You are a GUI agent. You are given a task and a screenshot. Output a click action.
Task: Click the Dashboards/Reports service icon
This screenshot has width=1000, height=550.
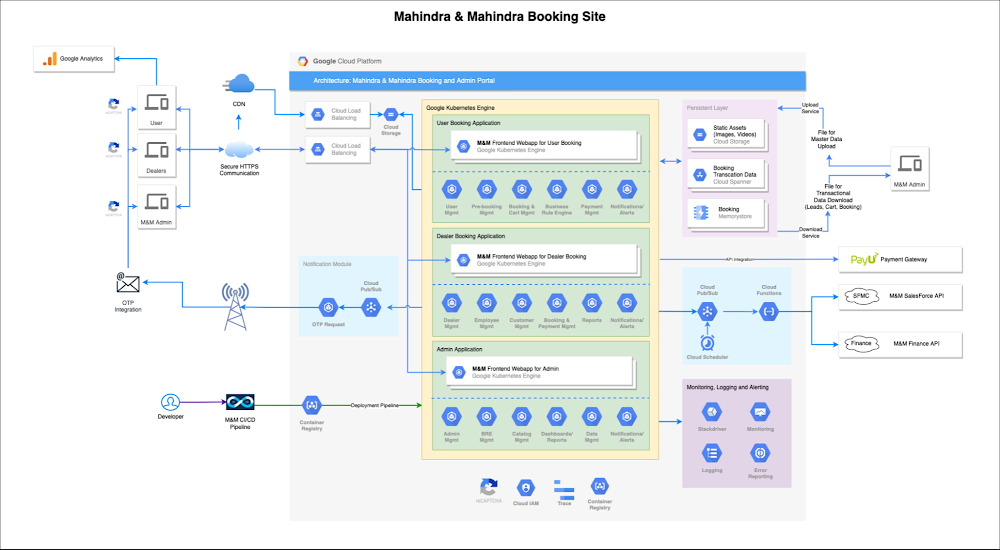(x=557, y=417)
